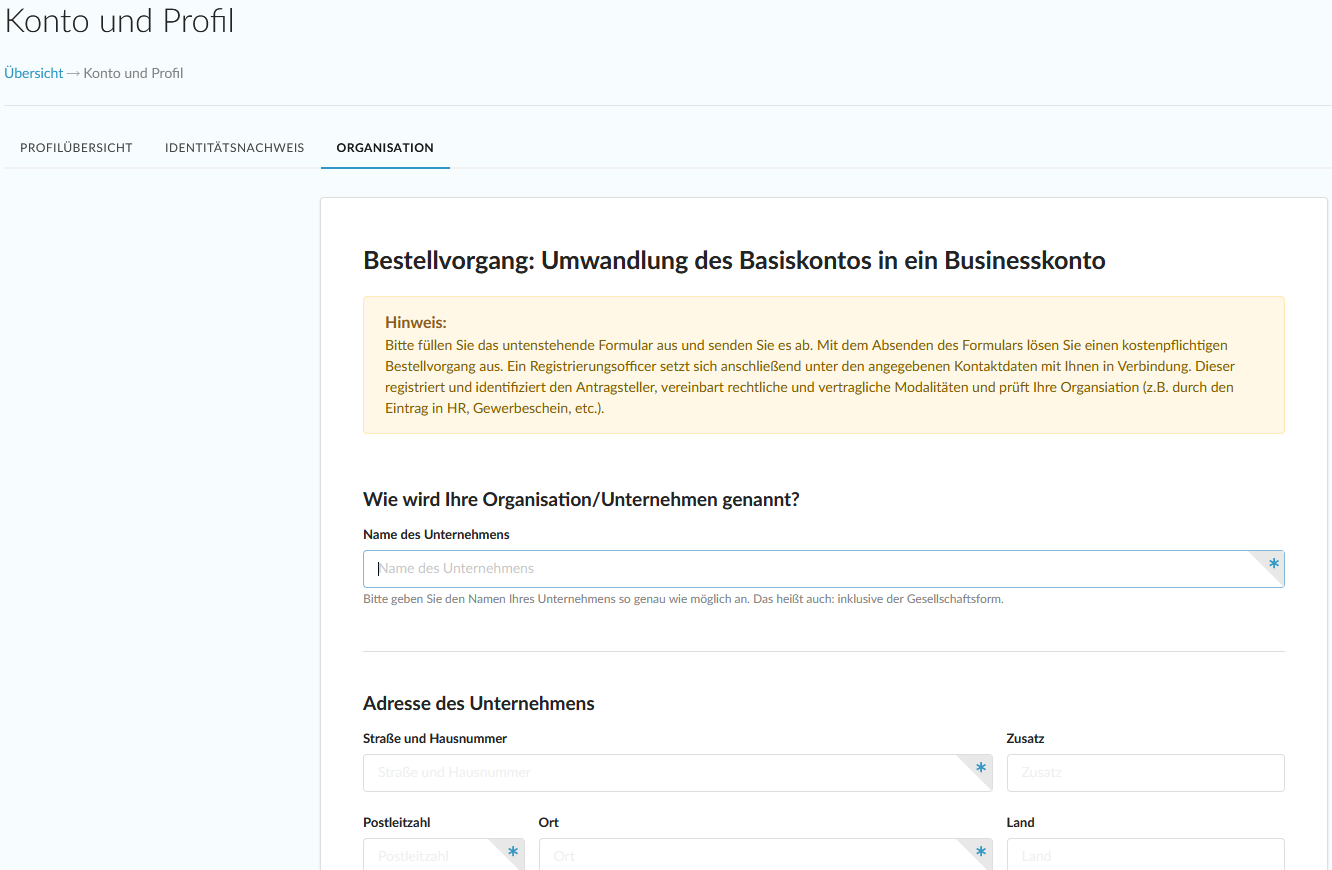Focus the Name des Unternehmens input field

click(x=800, y=569)
